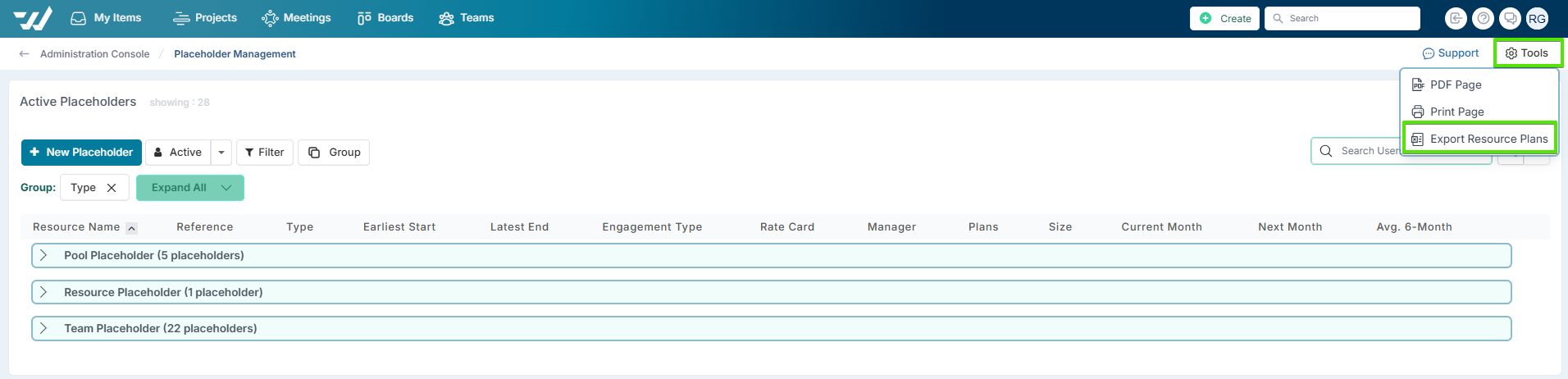Choose Print Page in the Tools menu
Screen dimensions: 1568x379
click(1456, 112)
